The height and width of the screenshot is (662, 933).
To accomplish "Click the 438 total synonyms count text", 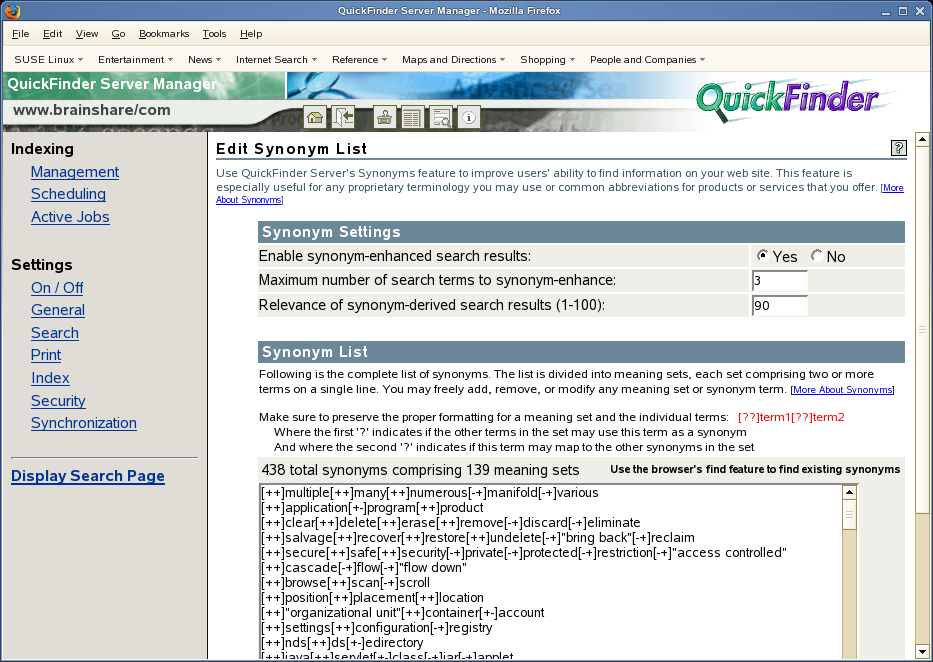I will click(x=420, y=470).
